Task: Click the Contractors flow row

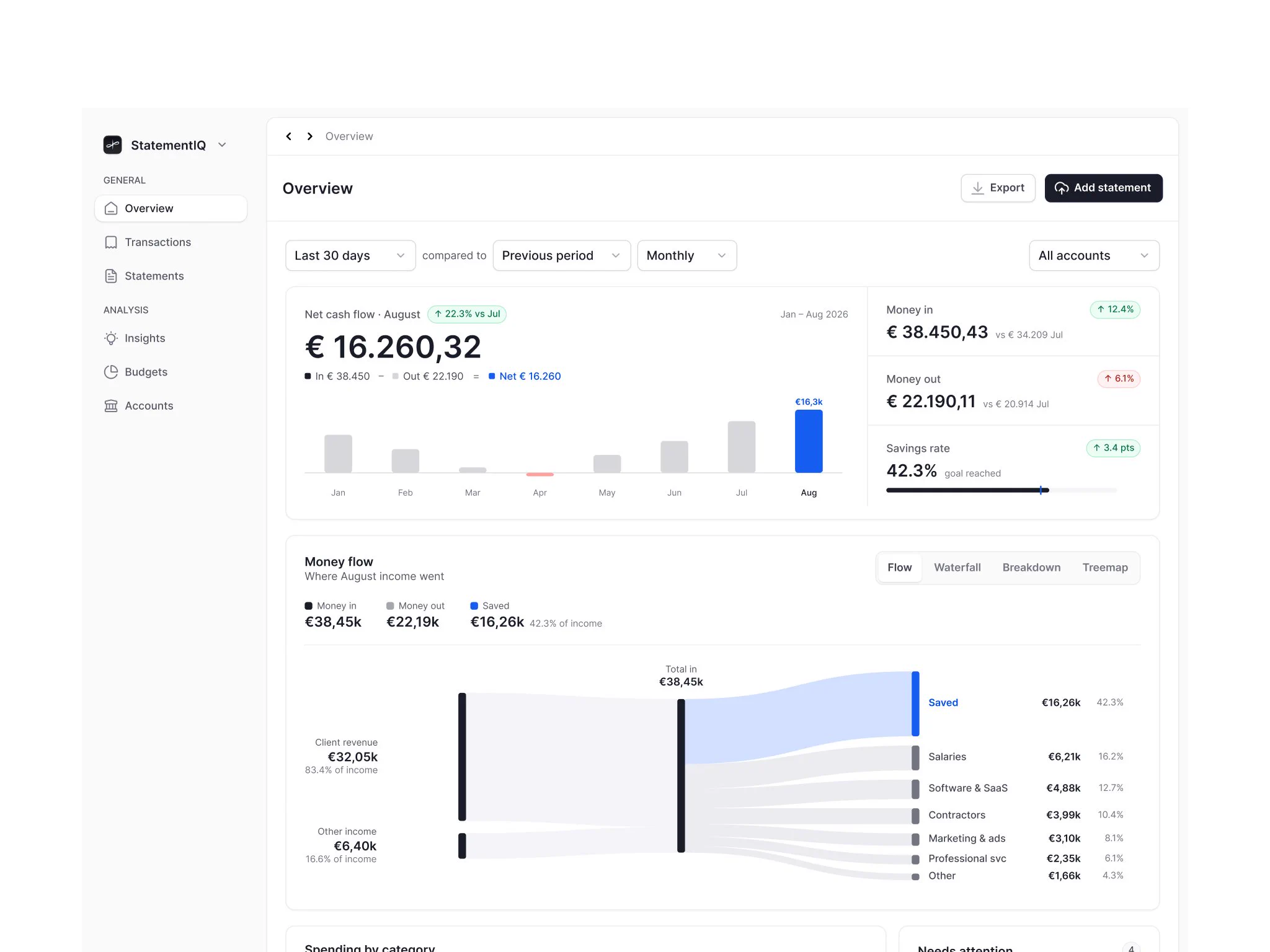Action: (1026, 815)
